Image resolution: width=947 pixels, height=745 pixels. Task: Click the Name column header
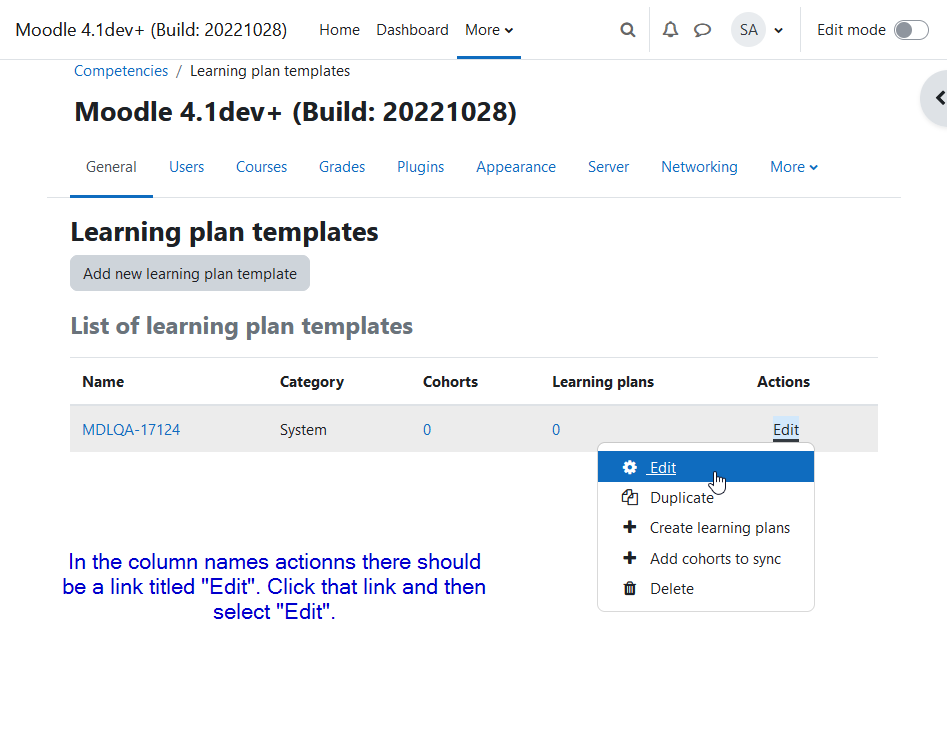tap(103, 382)
